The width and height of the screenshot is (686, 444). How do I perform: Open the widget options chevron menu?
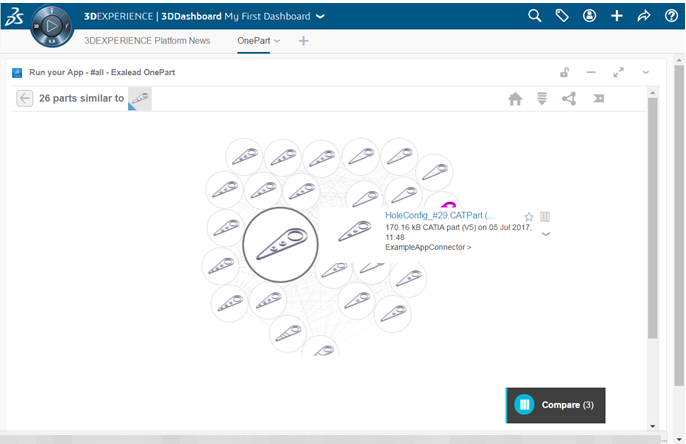click(x=646, y=73)
